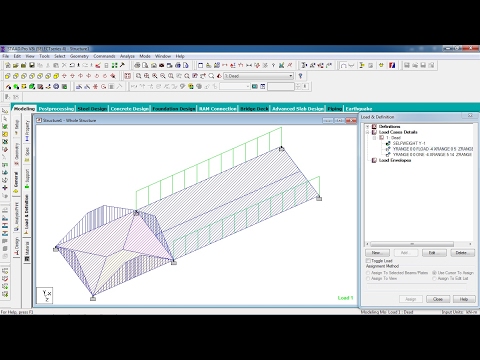Viewport: 480px width, 360px height.
Task: Click the hammer tool icon in top toolbar
Action: [x=122, y=65]
